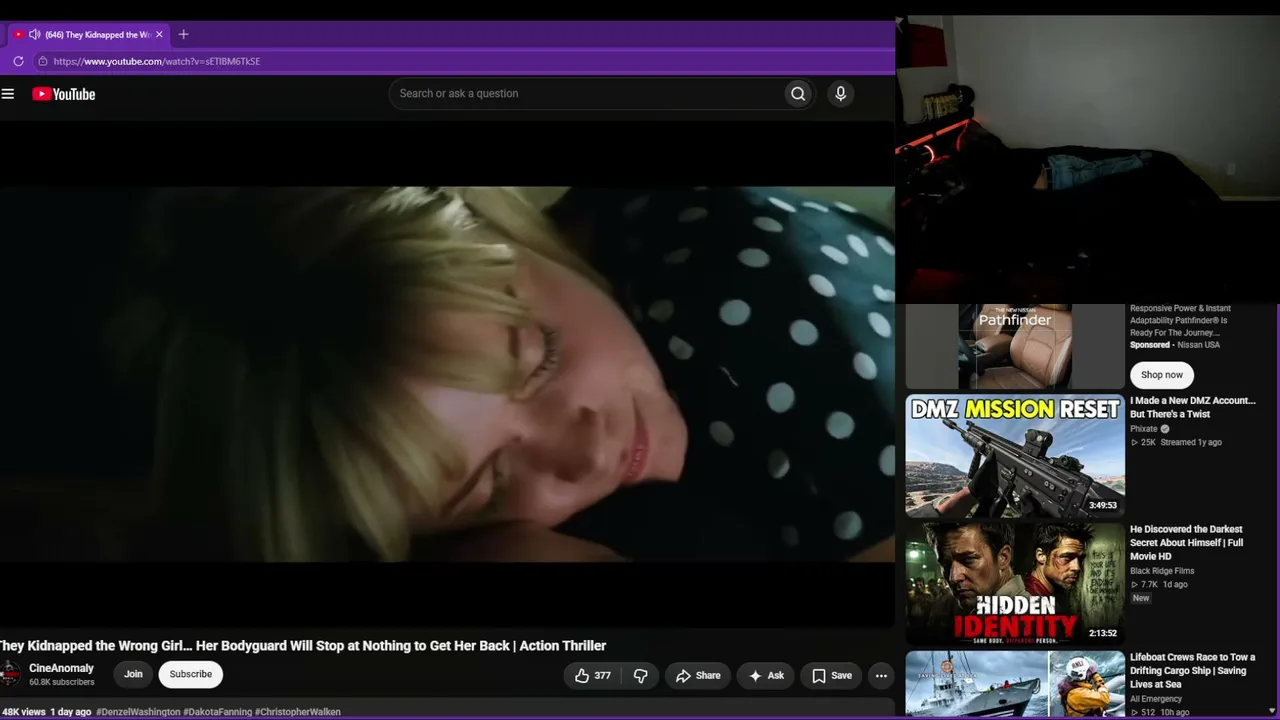The height and width of the screenshot is (720, 1280).
Task: Share the video
Action: click(698, 676)
